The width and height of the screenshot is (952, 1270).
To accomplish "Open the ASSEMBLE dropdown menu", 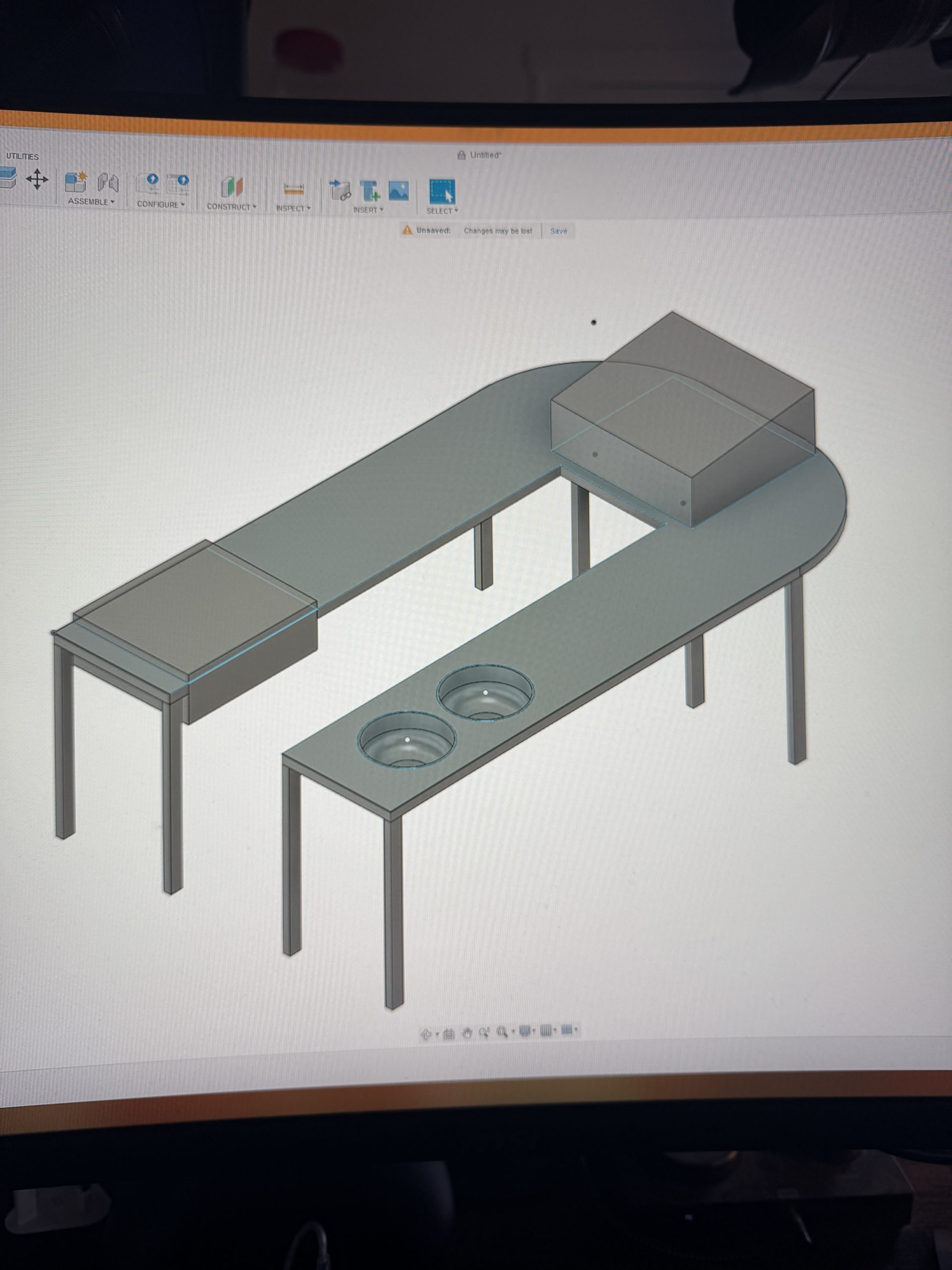I will [91, 201].
